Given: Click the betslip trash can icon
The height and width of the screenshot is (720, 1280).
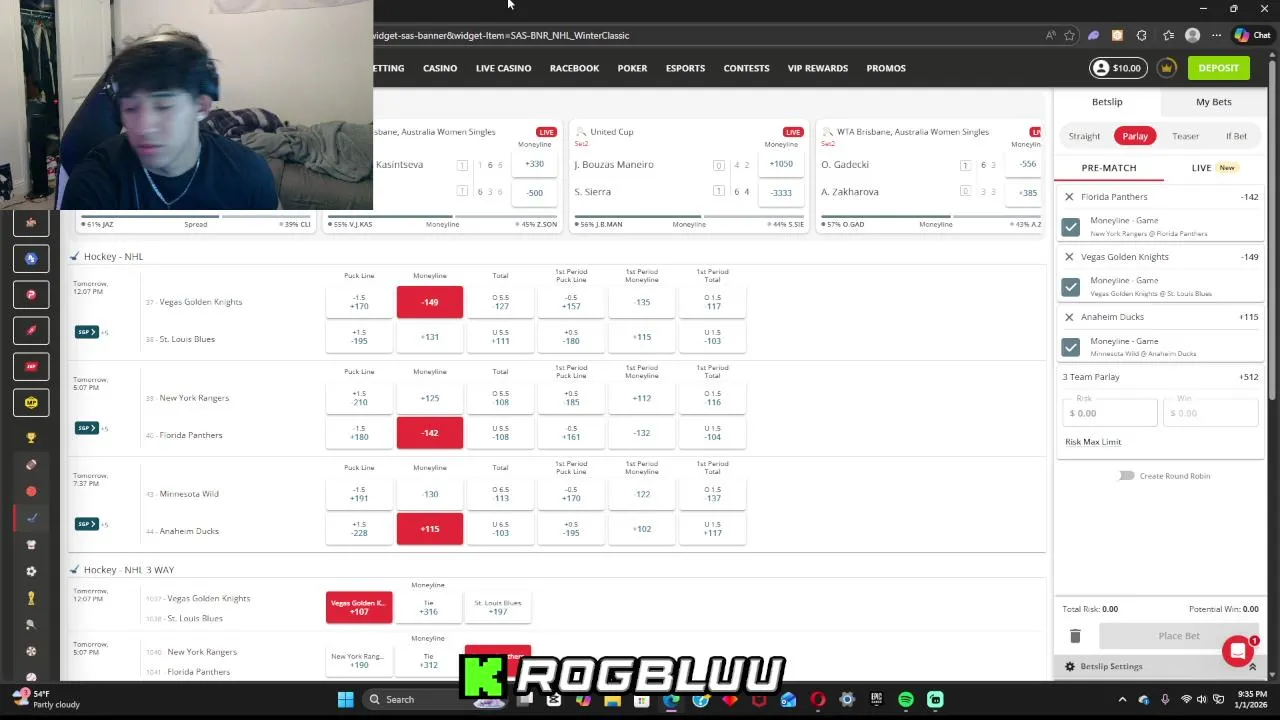Looking at the screenshot, I should pyautogui.click(x=1075, y=636).
